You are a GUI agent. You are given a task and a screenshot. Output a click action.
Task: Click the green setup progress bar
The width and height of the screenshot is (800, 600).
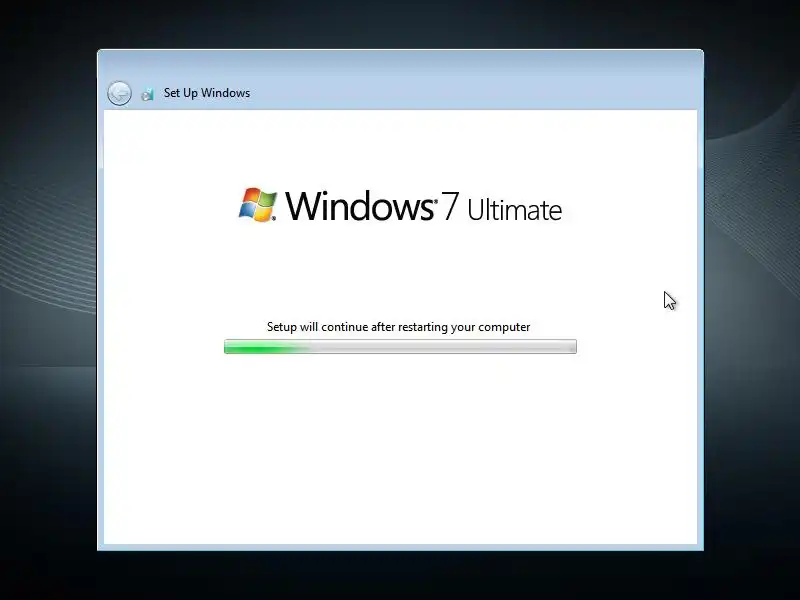[401, 346]
